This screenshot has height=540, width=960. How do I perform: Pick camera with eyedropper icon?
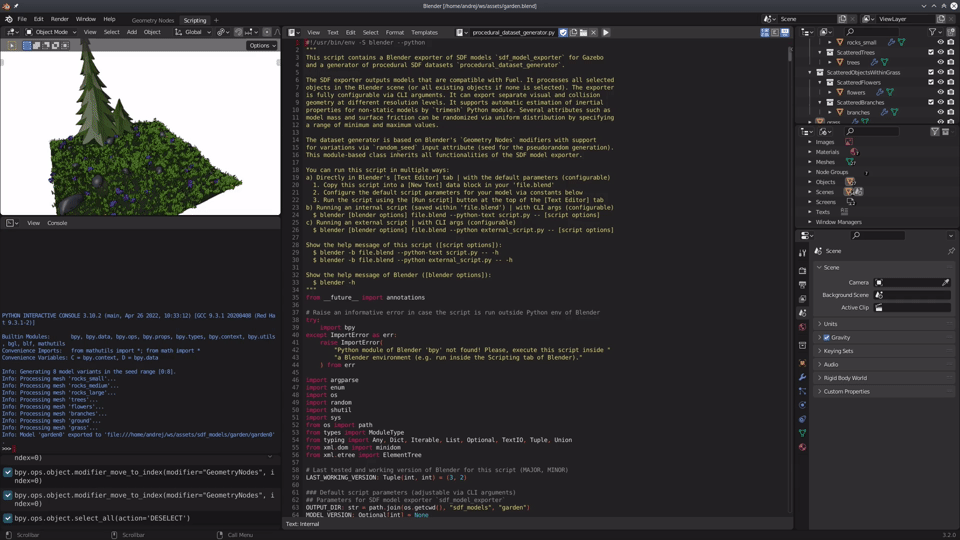point(945,282)
